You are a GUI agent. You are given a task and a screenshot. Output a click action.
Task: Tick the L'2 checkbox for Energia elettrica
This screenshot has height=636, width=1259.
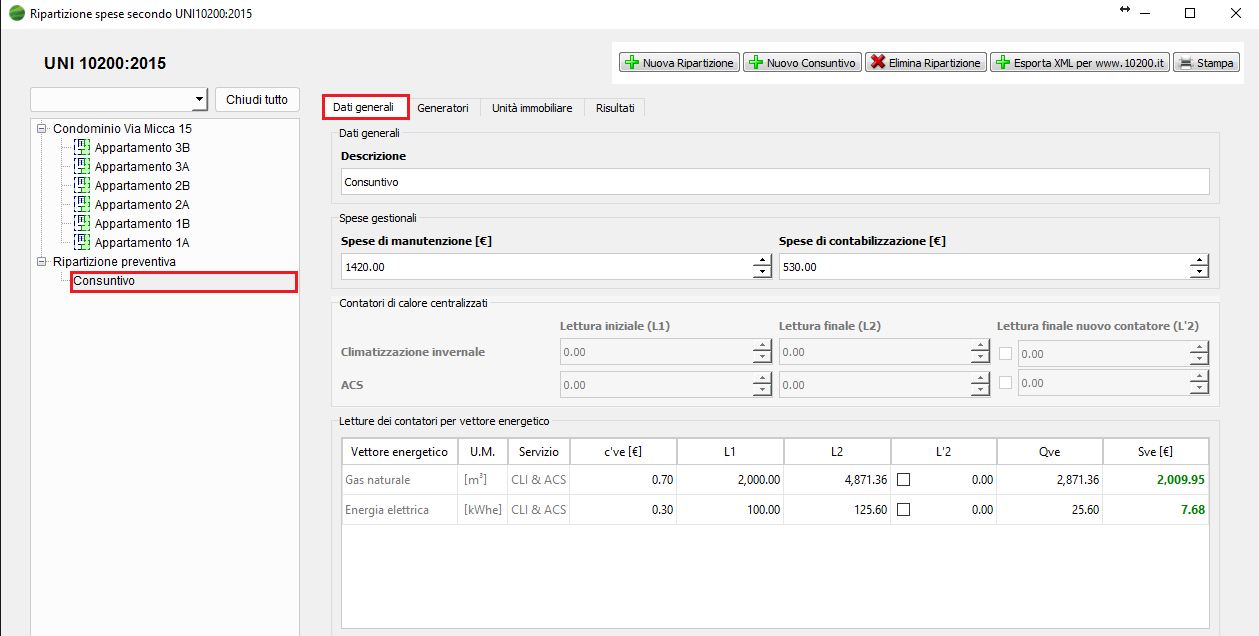click(x=904, y=510)
